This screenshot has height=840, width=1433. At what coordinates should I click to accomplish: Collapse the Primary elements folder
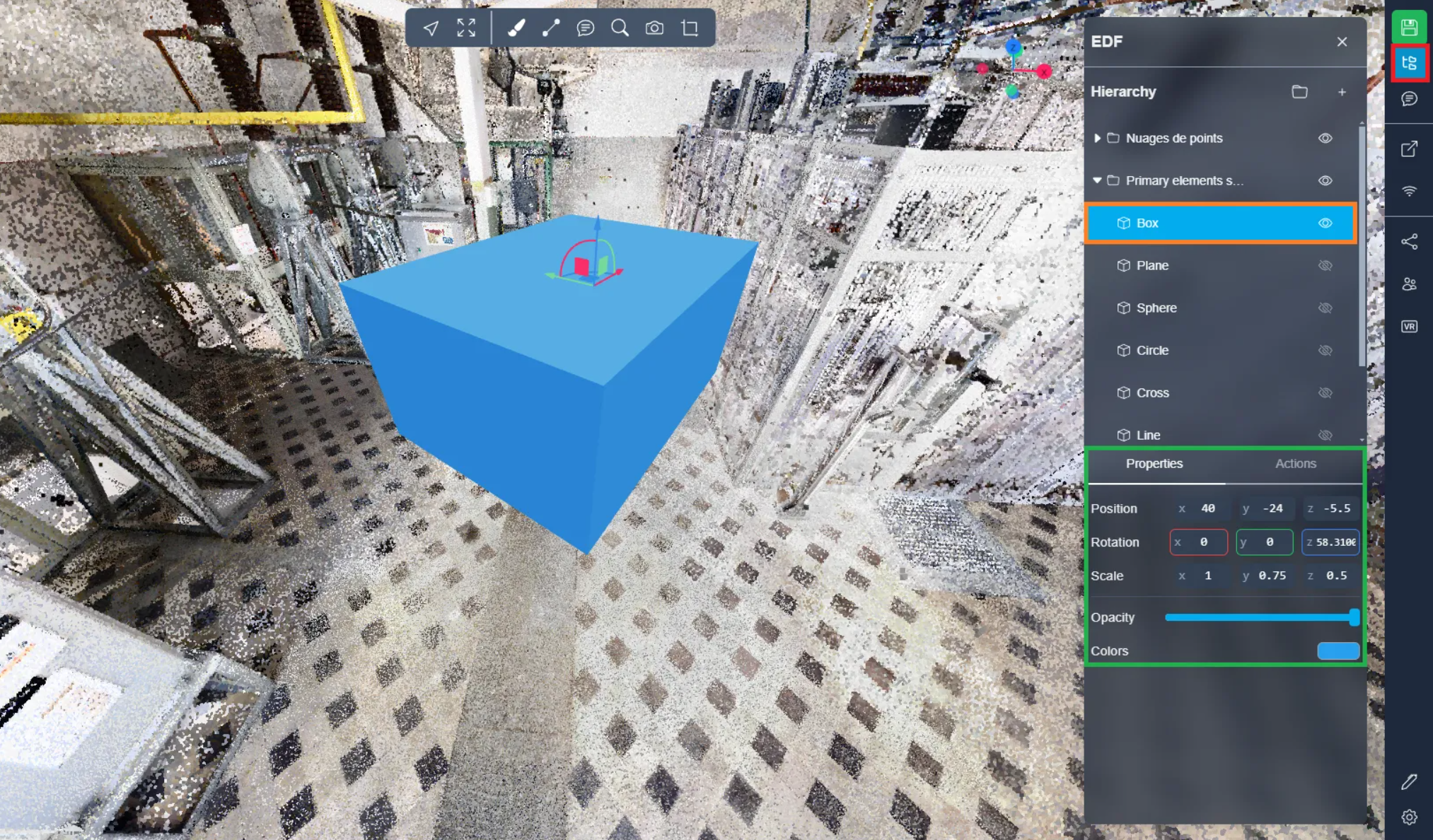(1097, 181)
